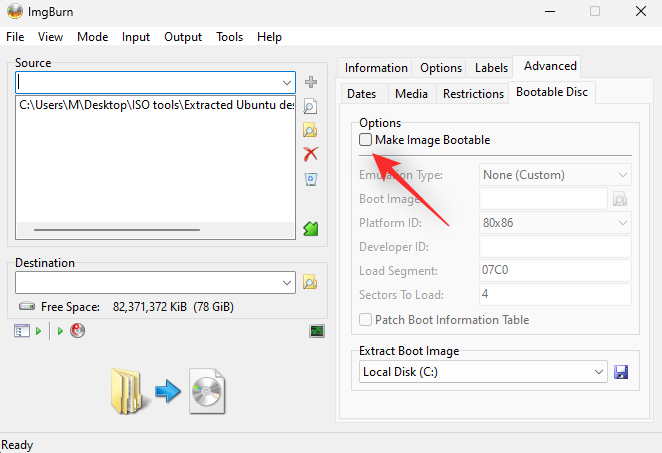
Task: Open the Source path dropdown
Action: pos(287,83)
